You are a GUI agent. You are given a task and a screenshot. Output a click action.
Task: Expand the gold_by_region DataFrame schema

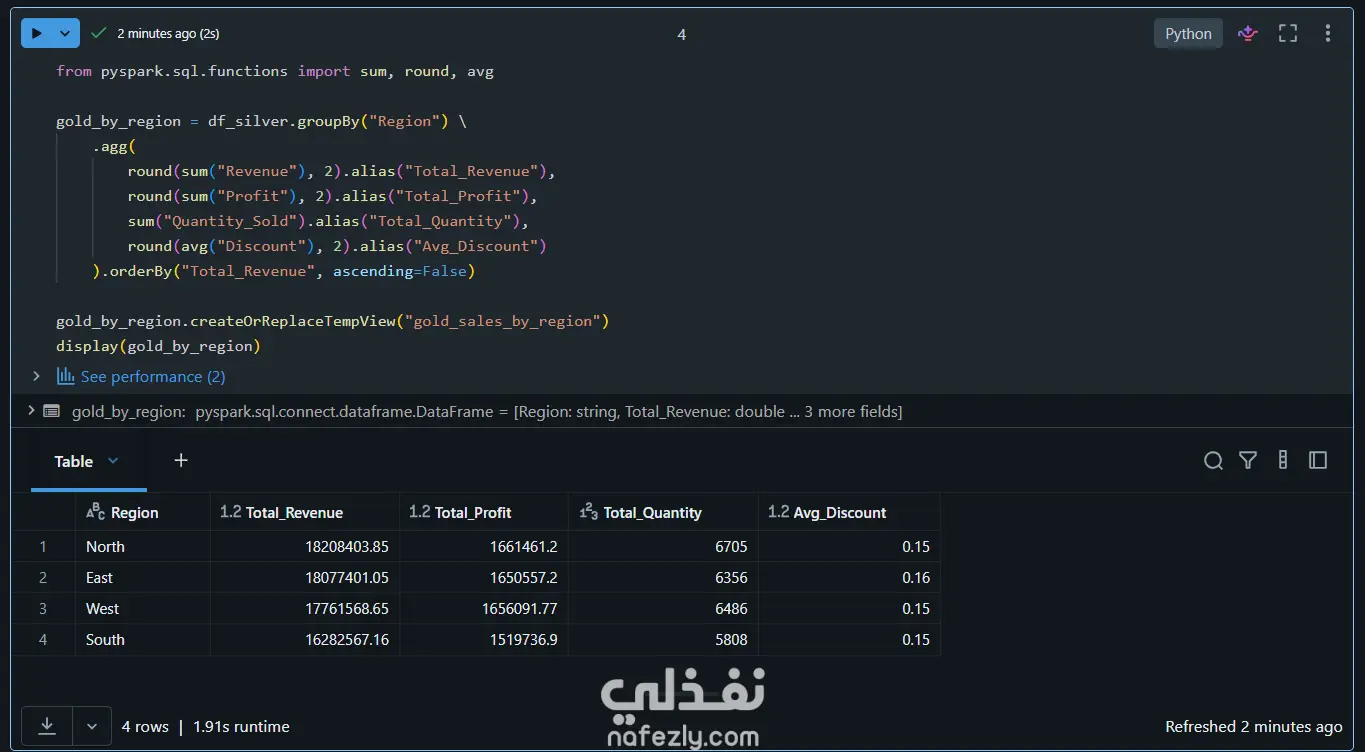pyautogui.click(x=30, y=411)
